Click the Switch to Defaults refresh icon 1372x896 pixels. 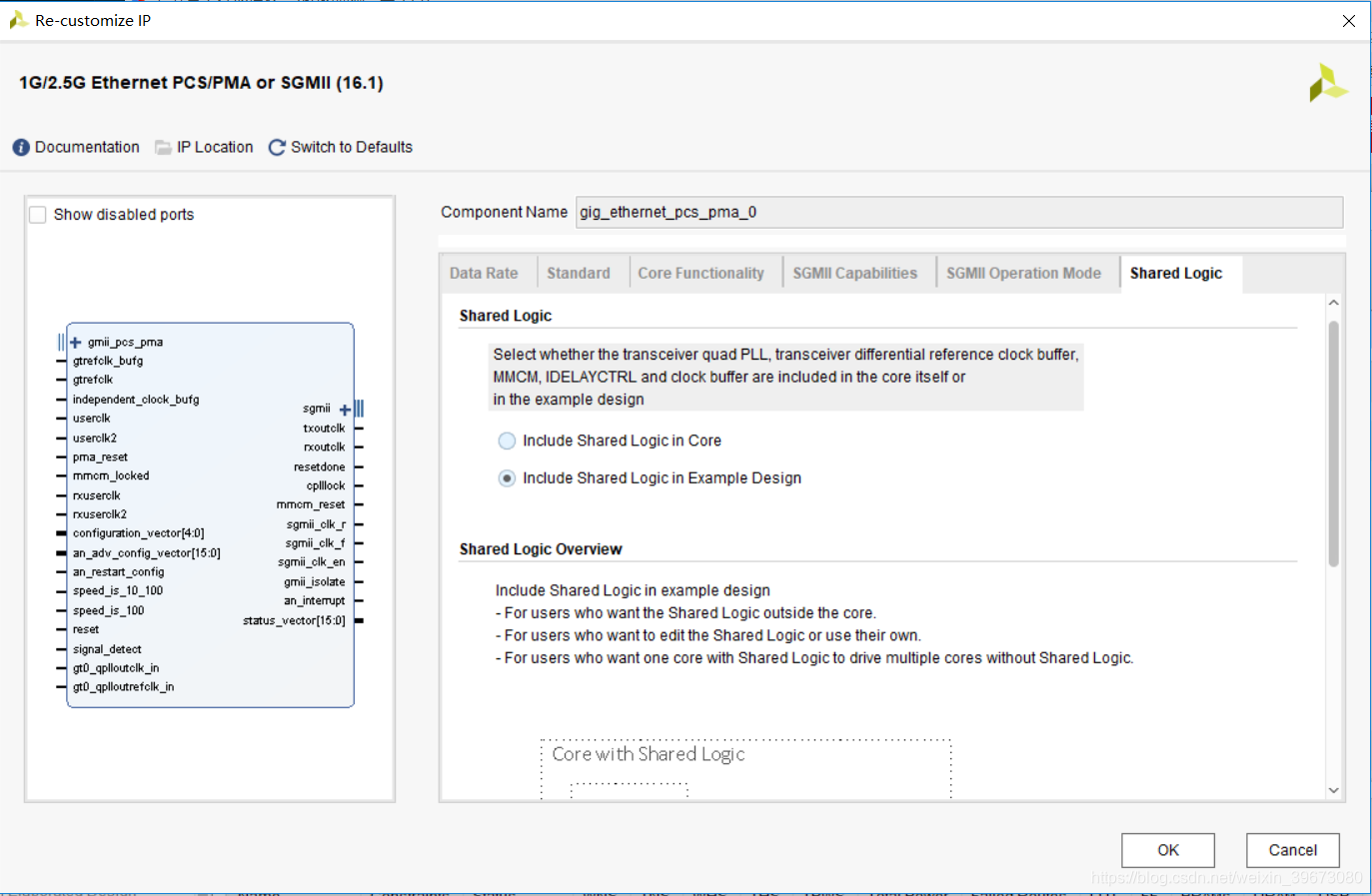pyautogui.click(x=277, y=148)
